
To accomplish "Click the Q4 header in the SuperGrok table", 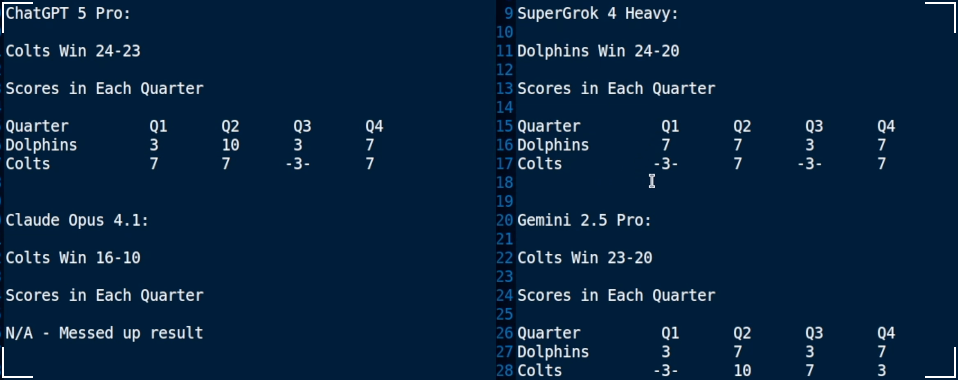I will (886, 126).
